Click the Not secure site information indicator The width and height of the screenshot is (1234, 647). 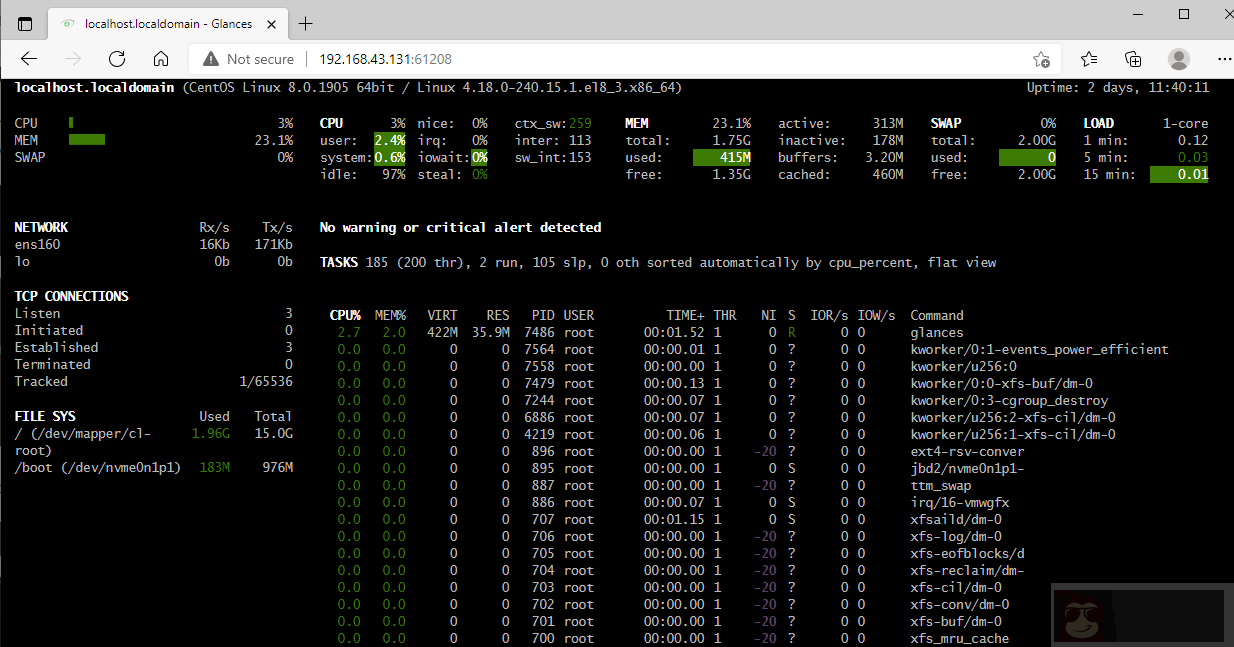pyautogui.click(x=248, y=59)
